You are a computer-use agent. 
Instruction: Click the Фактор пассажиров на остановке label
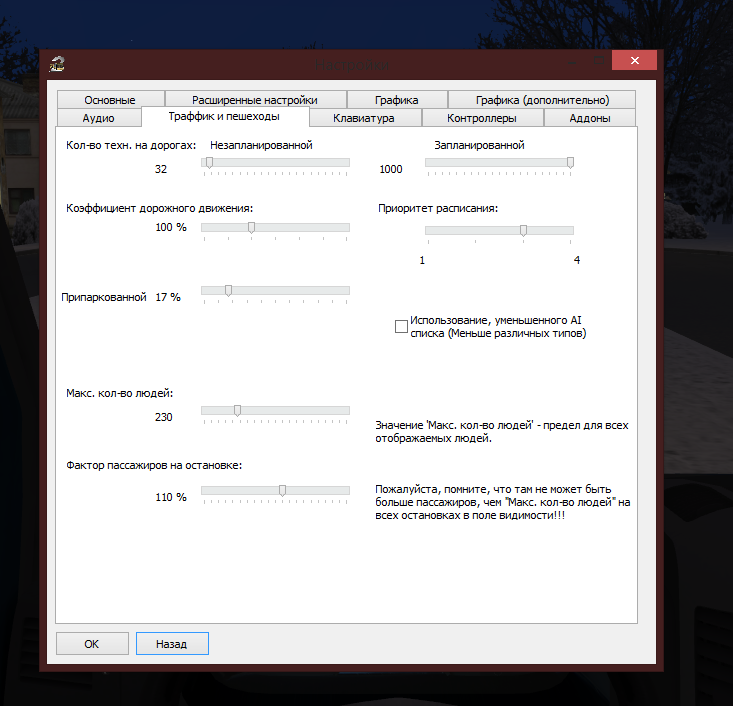coord(154,466)
